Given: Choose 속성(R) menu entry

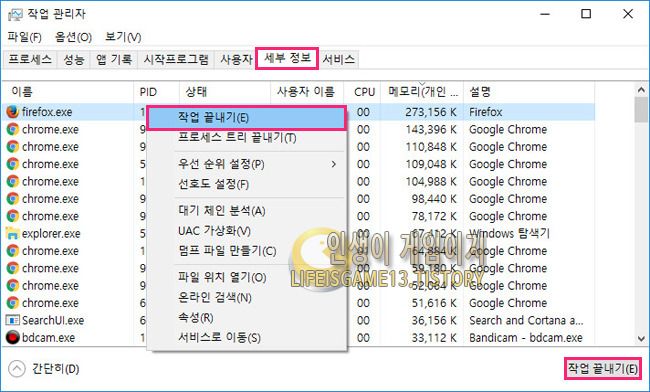Looking at the screenshot, I should (x=247, y=317).
